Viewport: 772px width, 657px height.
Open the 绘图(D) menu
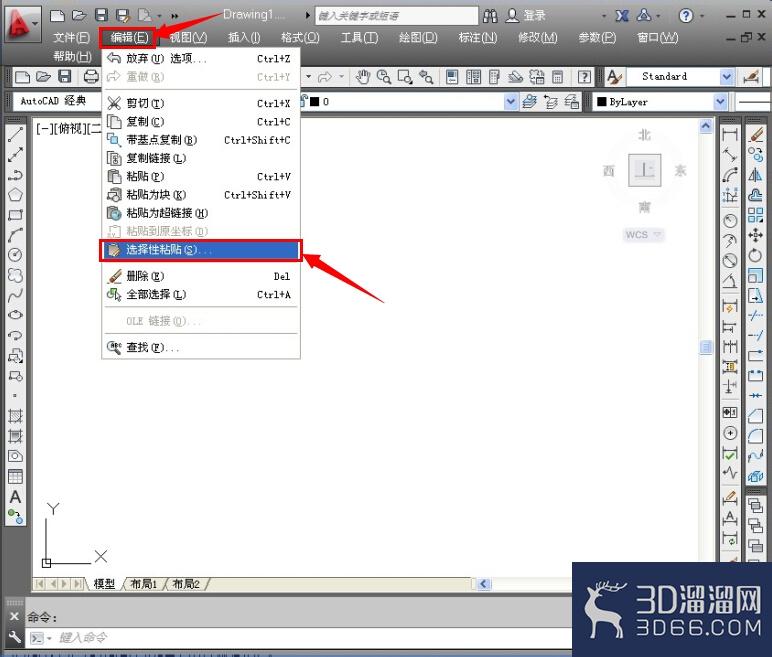point(418,37)
